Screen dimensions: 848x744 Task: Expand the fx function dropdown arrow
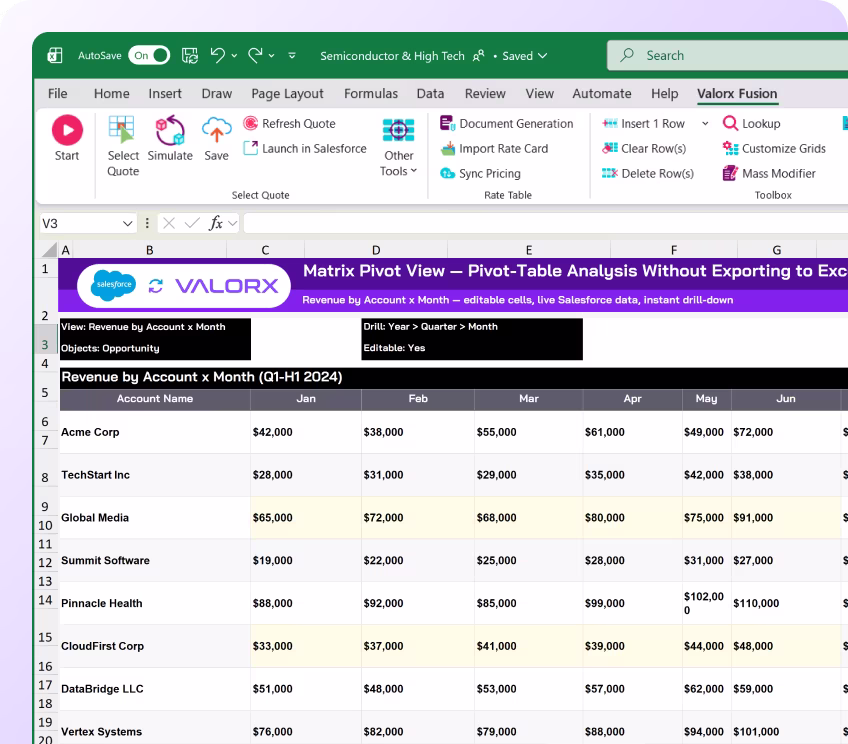(233, 223)
